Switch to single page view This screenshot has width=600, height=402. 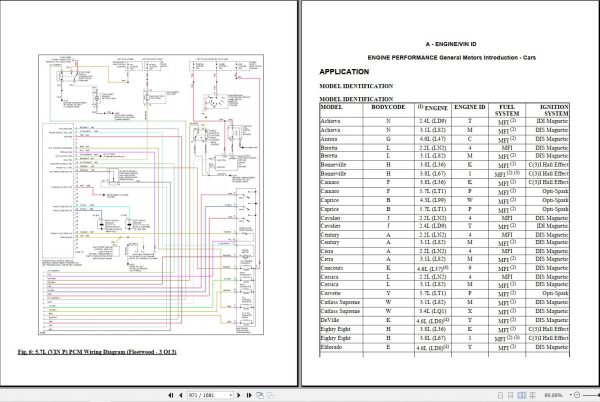(x=500, y=395)
